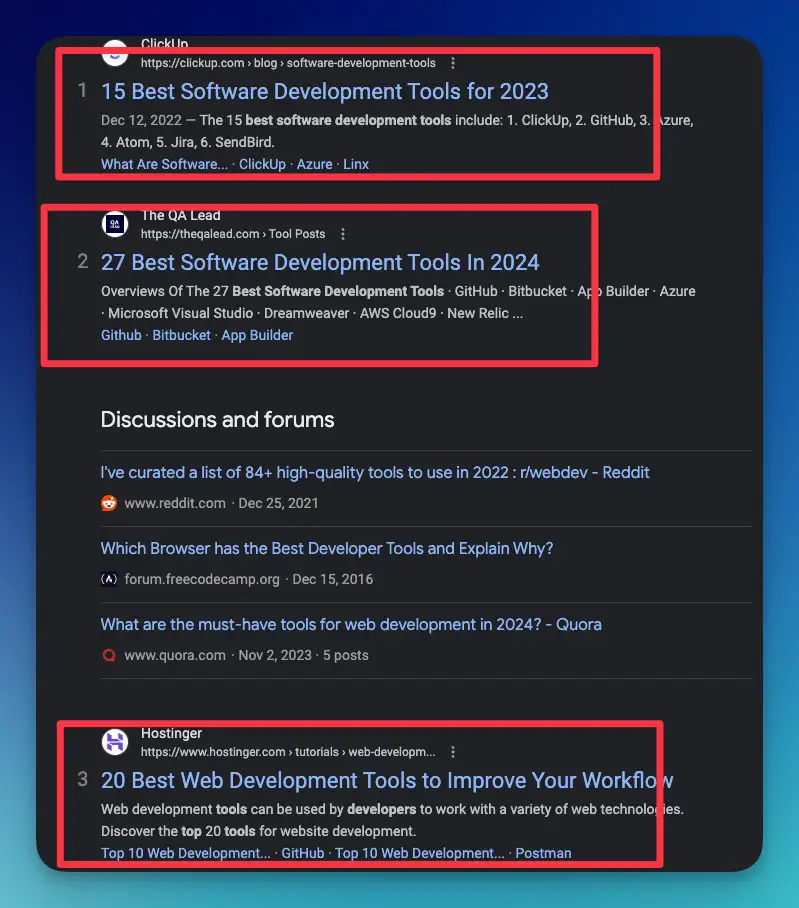This screenshot has height=908, width=799.
Task: Click The QA Lead site favicon
Action: pyautogui.click(x=115, y=224)
